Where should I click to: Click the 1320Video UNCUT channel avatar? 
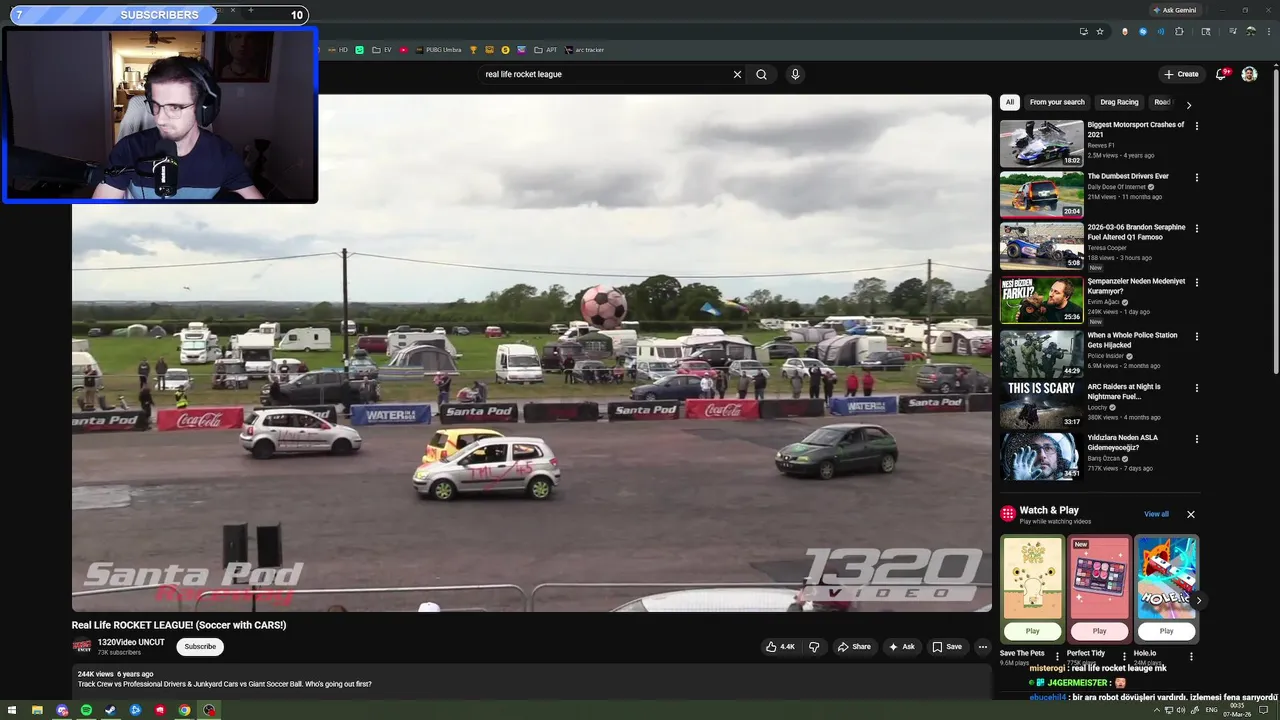coord(82,647)
